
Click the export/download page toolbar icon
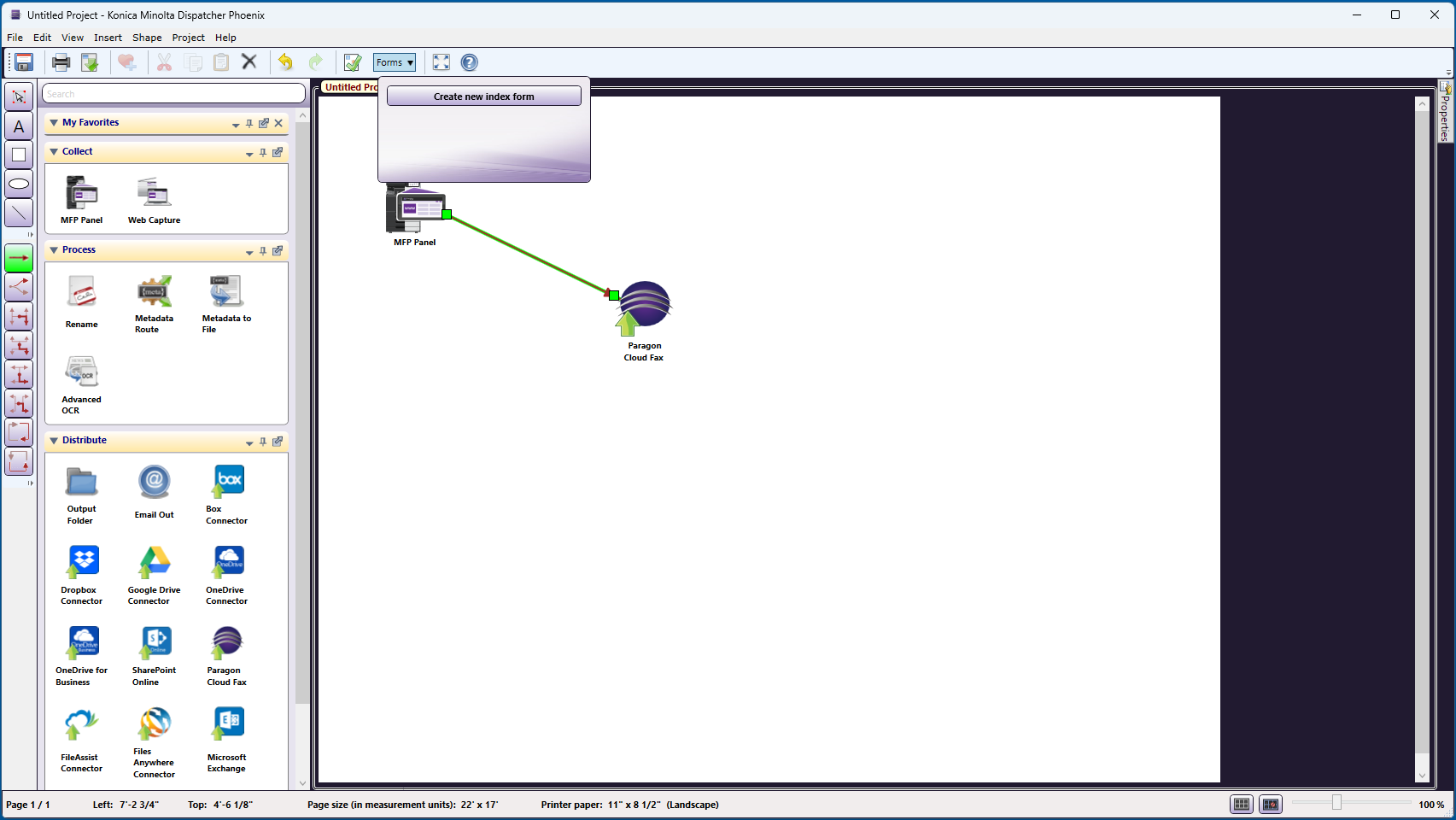(x=90, y=62)
